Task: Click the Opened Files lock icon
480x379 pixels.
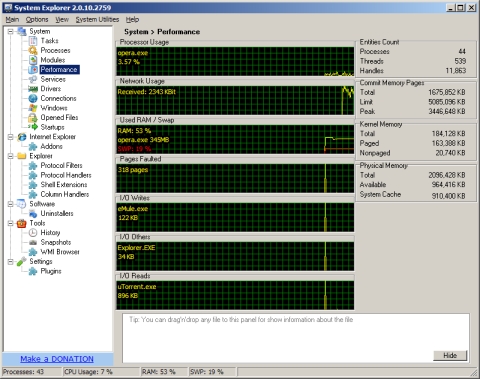Action: 33,118
